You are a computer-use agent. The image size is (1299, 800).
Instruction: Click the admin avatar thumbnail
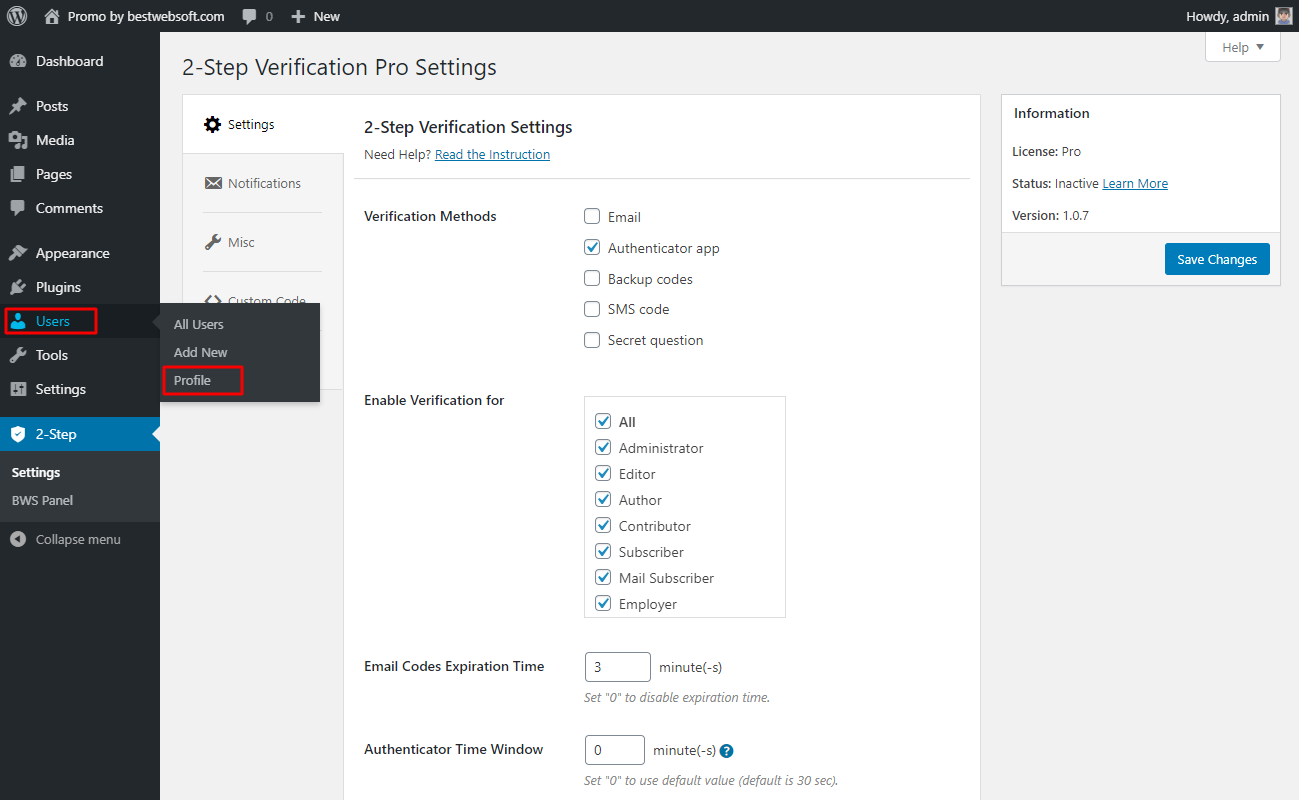pyautogui.click(x=1284, y=16)
